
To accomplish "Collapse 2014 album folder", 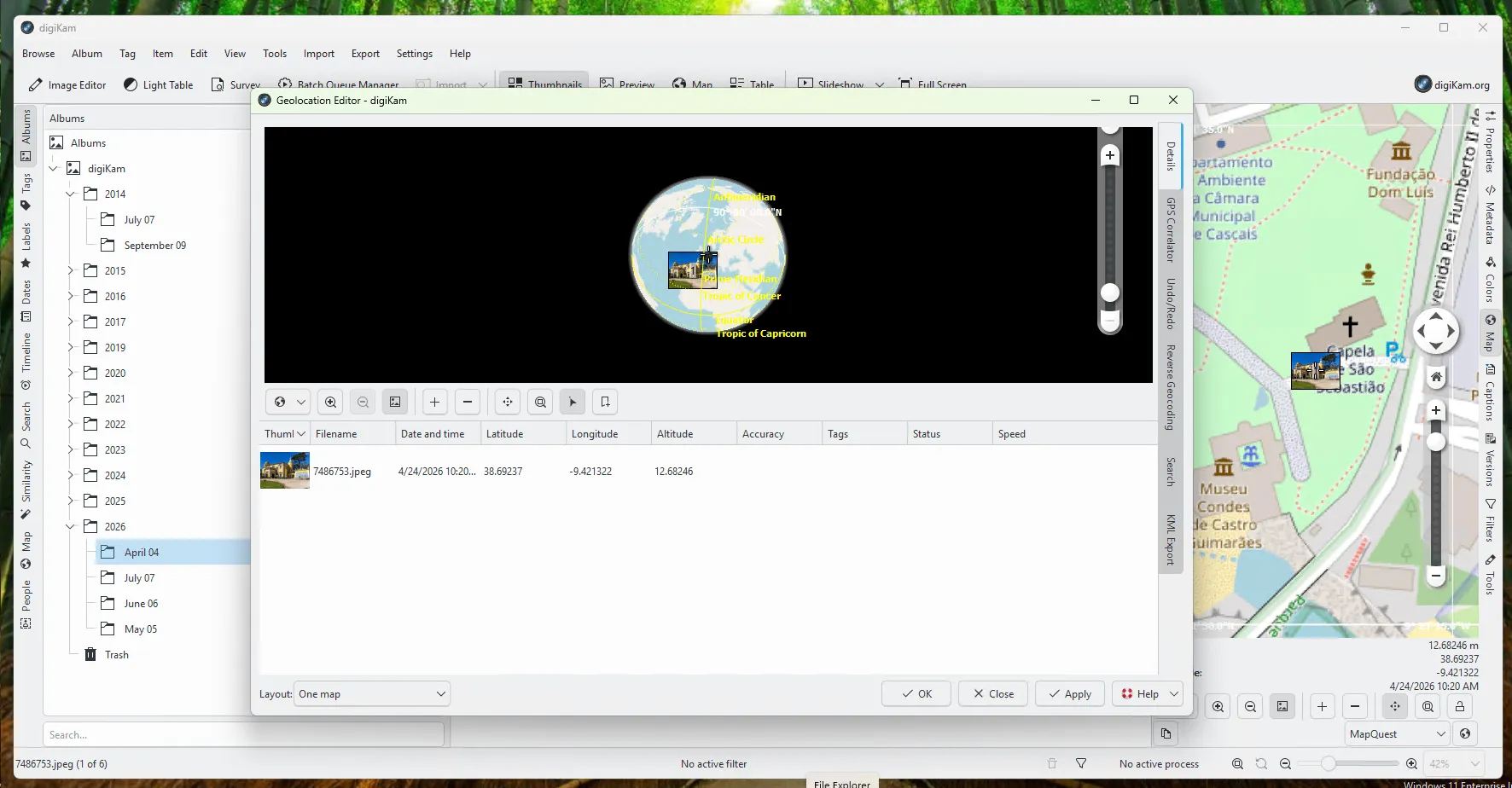I will click(71, 194).
